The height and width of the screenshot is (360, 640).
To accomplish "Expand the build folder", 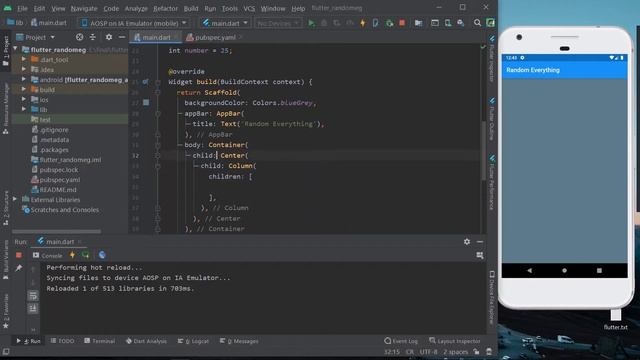I will 24,89.
